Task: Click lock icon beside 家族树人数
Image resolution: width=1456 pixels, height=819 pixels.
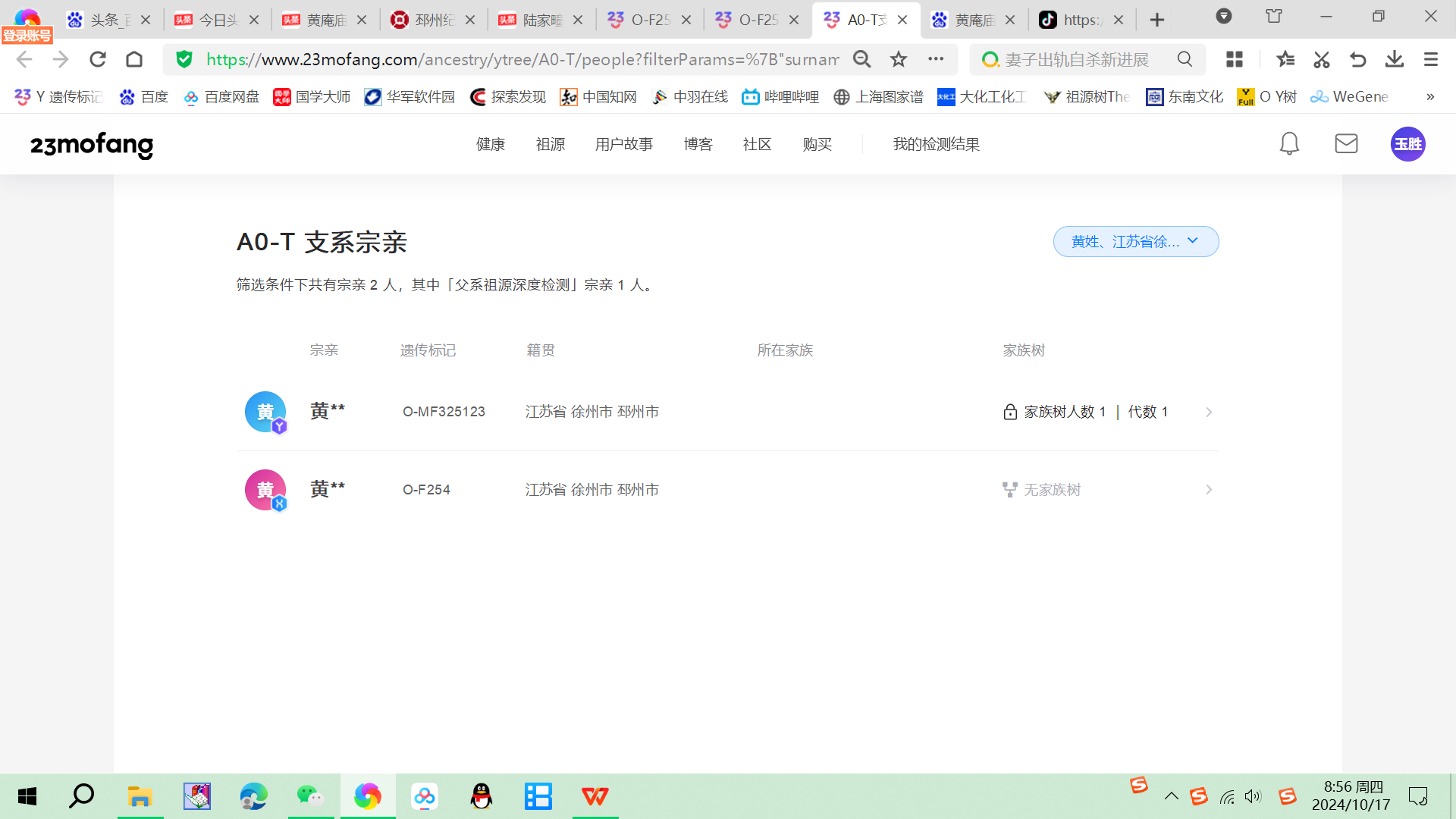Action: [1010, 412]
